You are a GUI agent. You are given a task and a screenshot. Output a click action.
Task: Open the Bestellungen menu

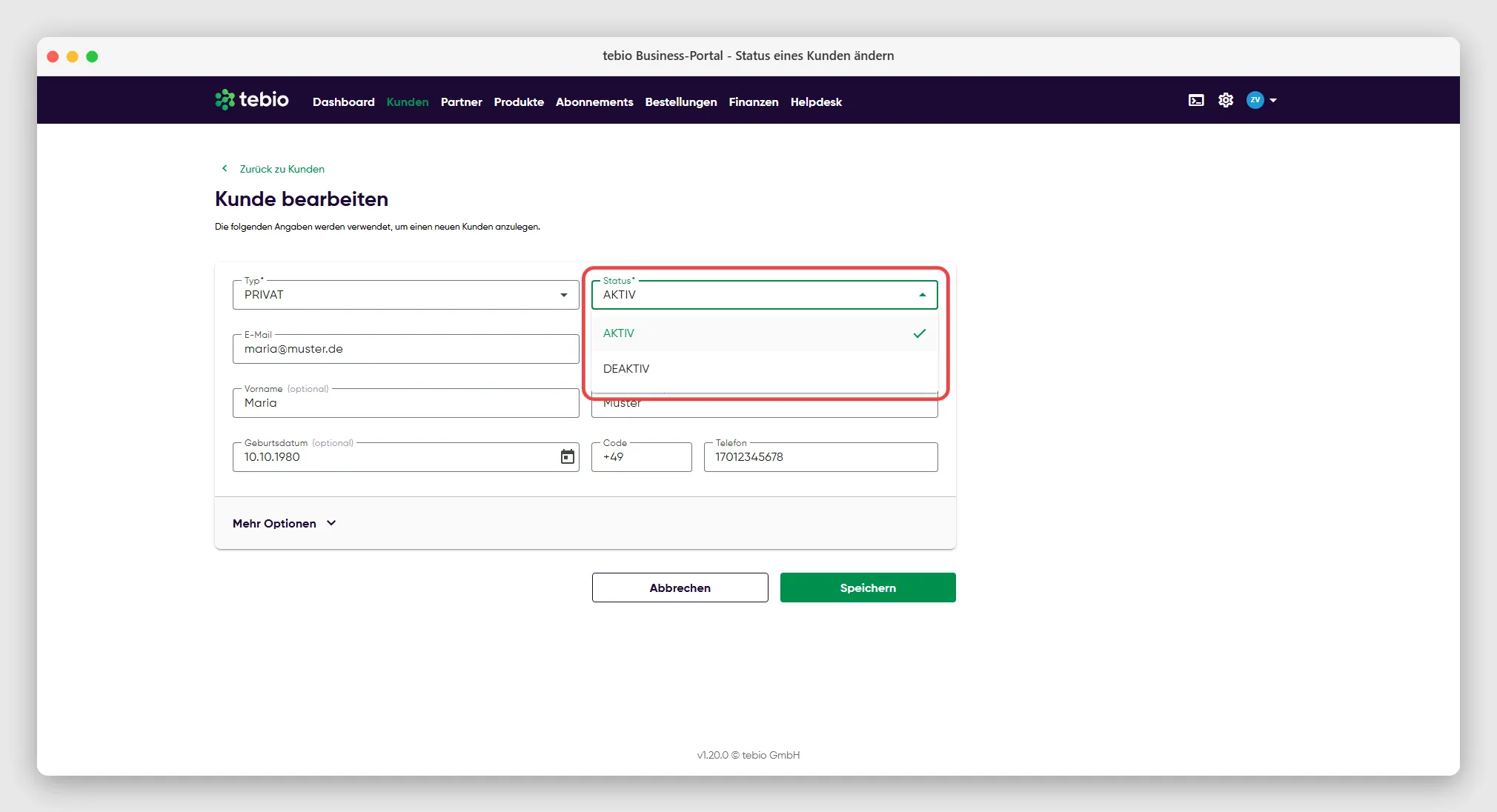pos(681,101)
